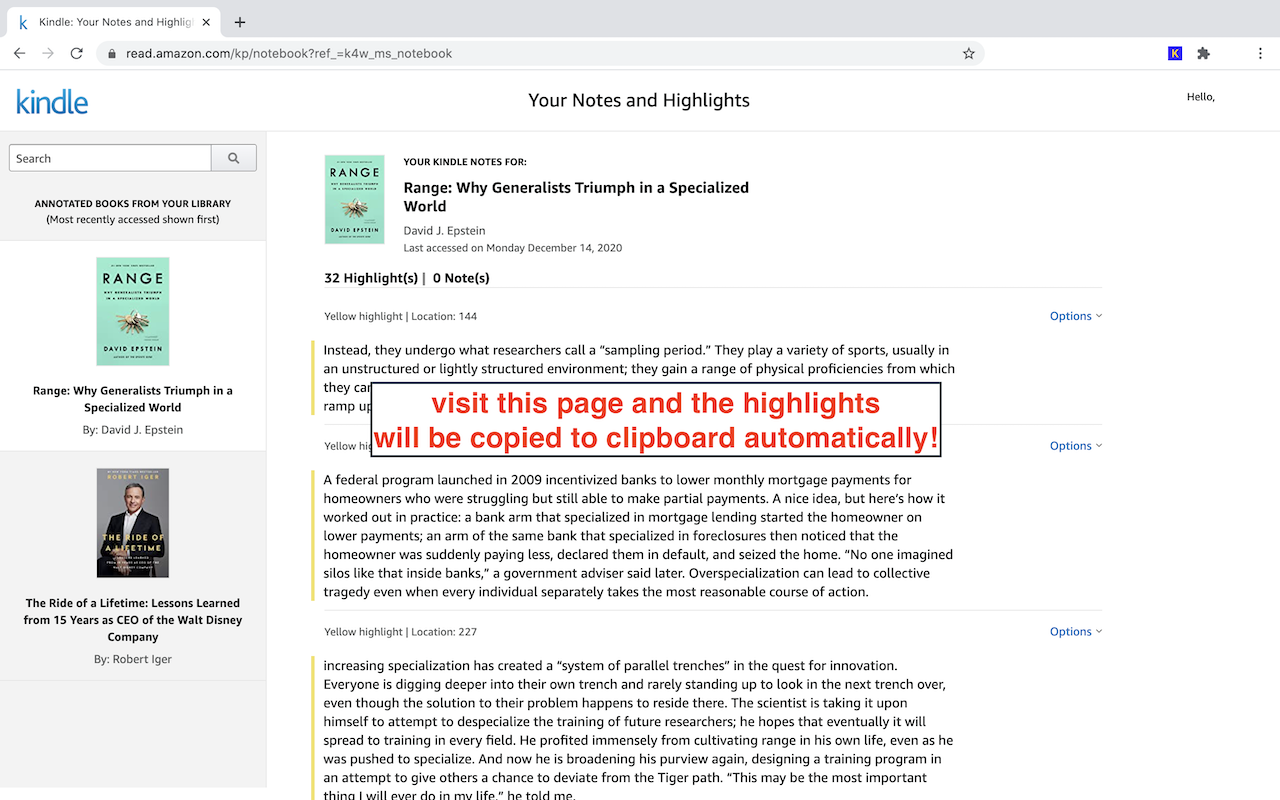Open Chrome's three-dot menu
The height and width of the screenshot is (800, 1280).
point(1261,53)
